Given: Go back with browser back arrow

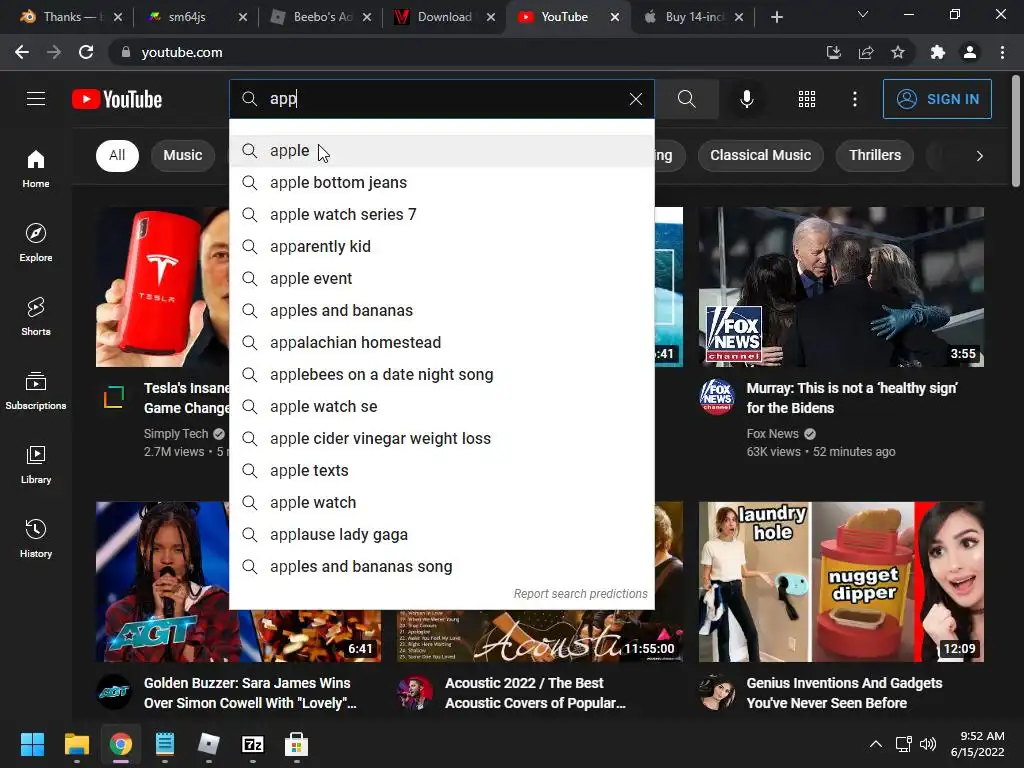Looking at the screenshot, I should [22, 52].
